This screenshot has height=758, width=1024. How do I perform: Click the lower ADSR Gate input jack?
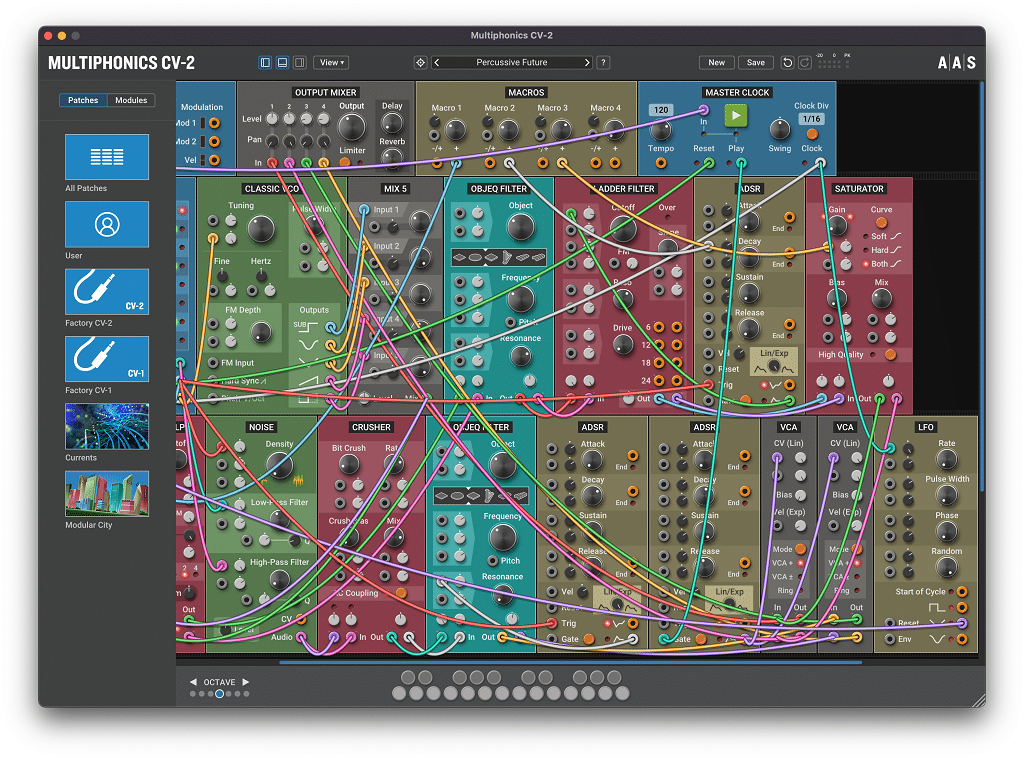point(552,639)
